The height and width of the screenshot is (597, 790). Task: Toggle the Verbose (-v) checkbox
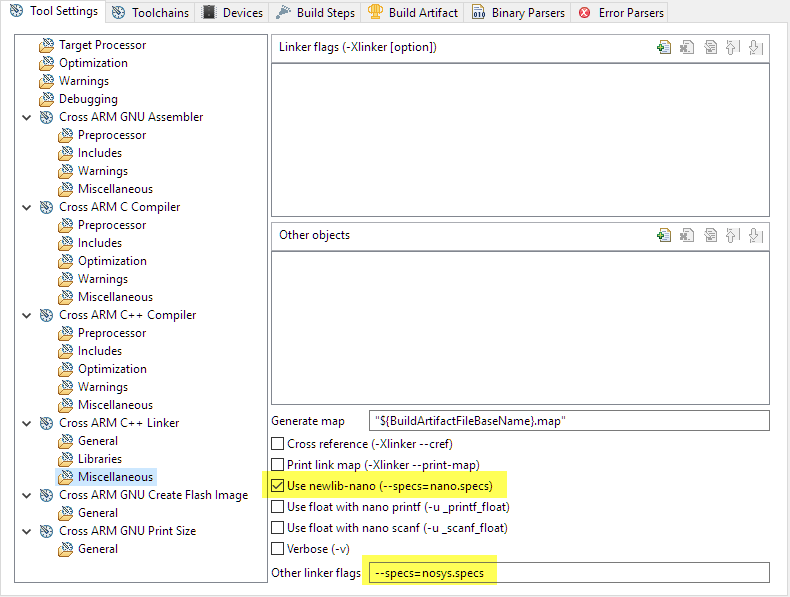point(278,549)
